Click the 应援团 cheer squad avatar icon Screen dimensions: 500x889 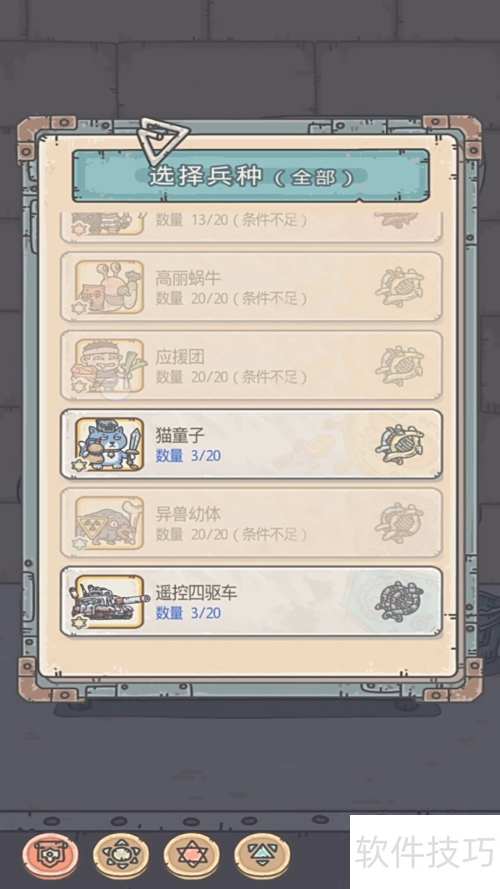point(109,365)
